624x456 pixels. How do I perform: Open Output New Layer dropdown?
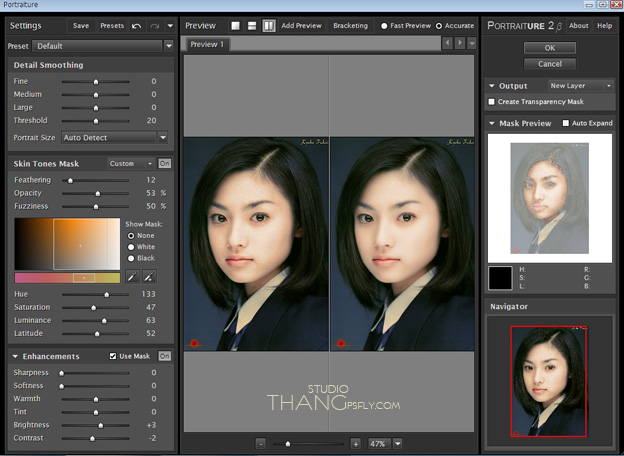click(580, 86)
